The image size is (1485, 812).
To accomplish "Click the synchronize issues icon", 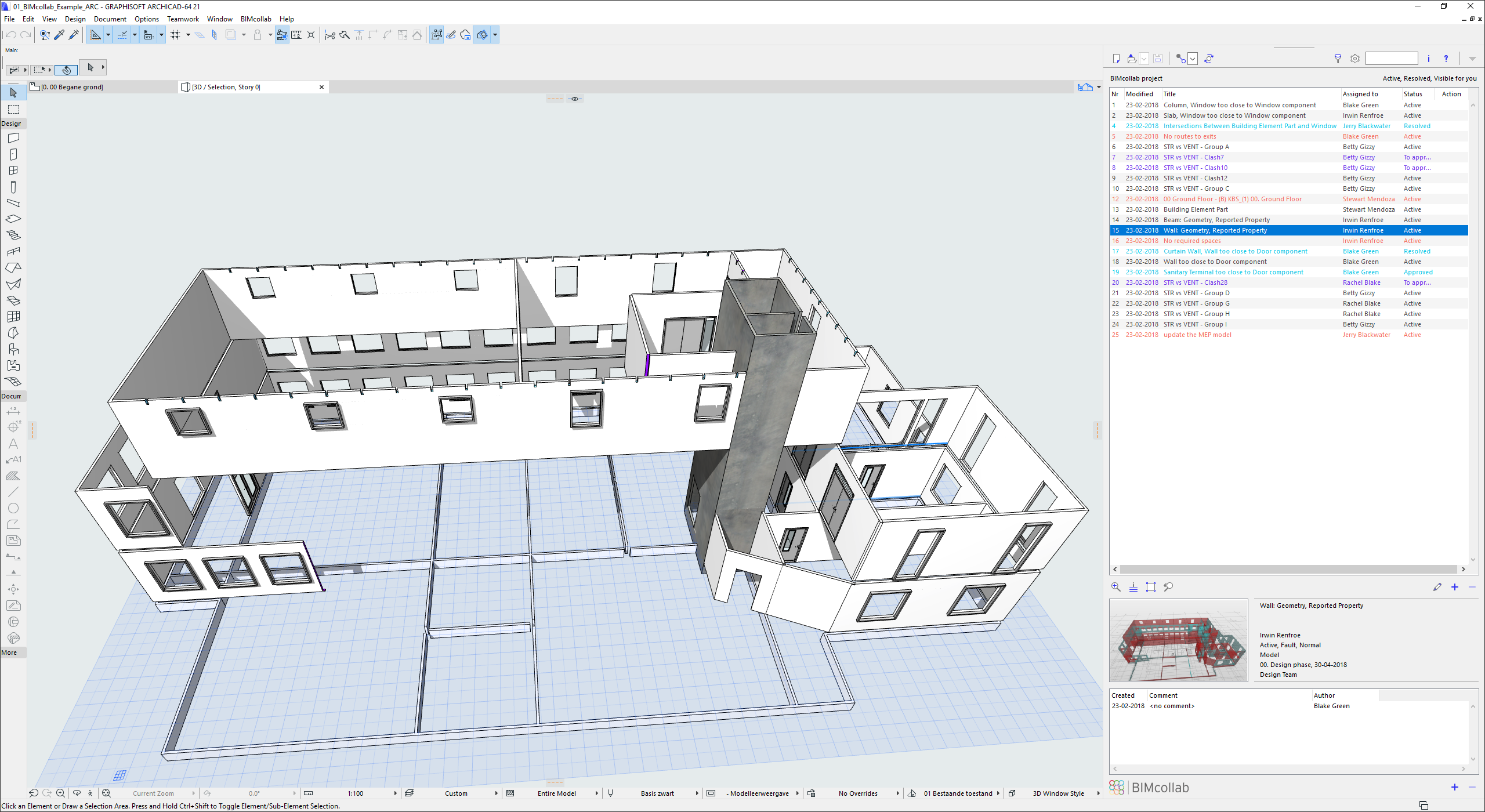I will 1209,58.
